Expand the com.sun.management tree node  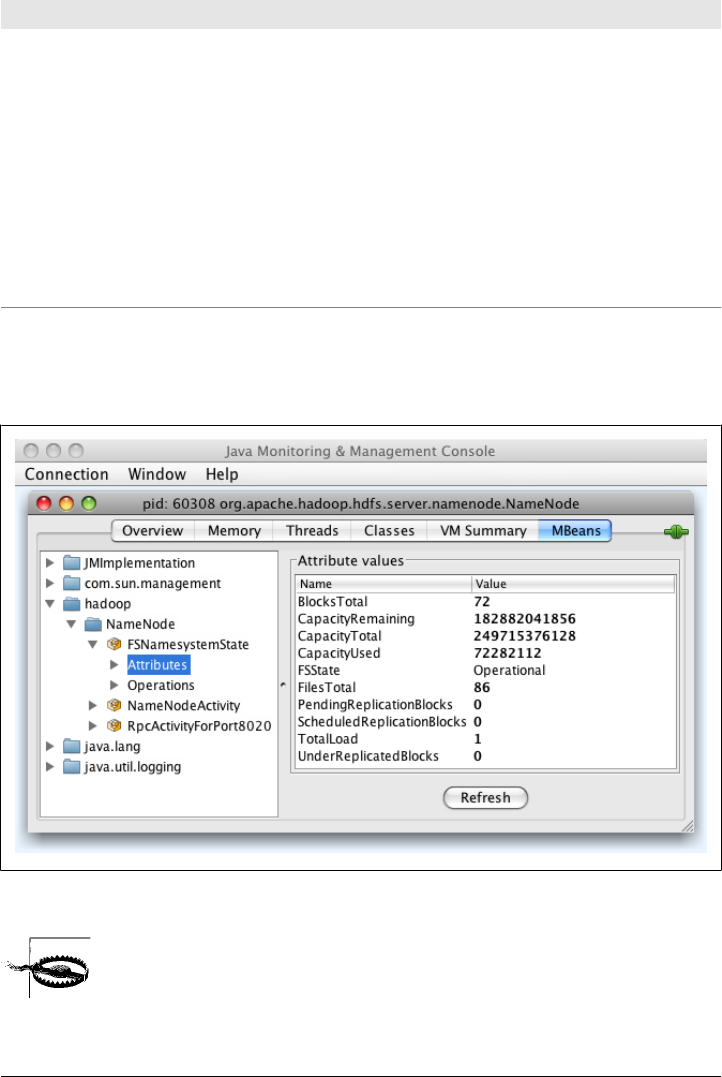point(49,584)
